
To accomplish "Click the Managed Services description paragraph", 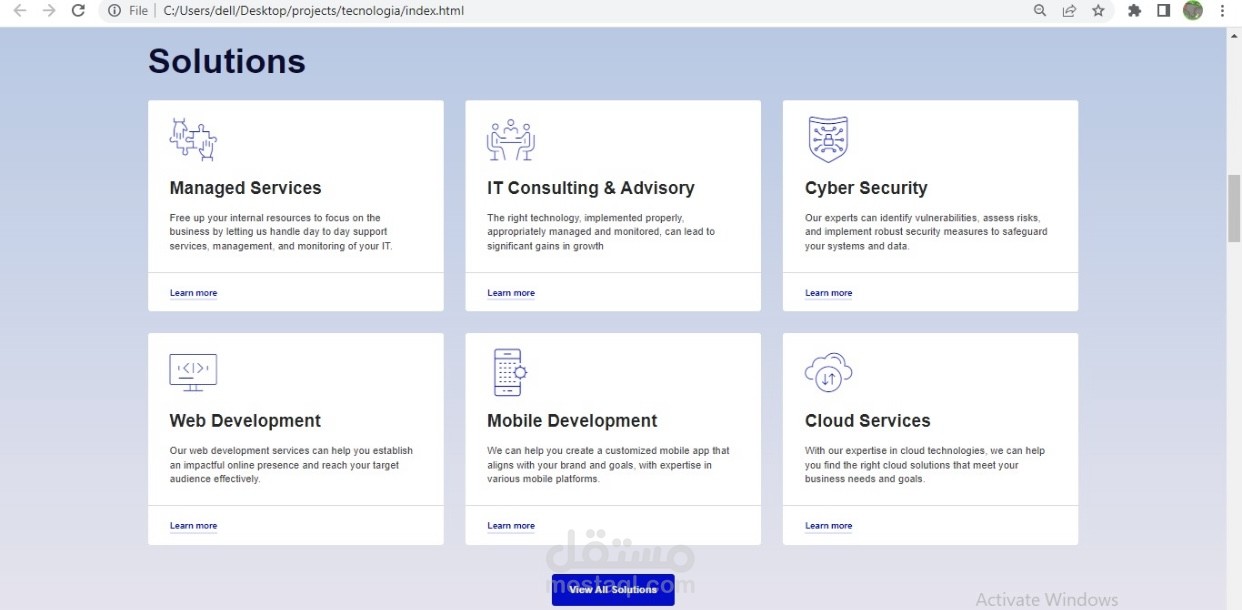I will (x=281, y=232).
